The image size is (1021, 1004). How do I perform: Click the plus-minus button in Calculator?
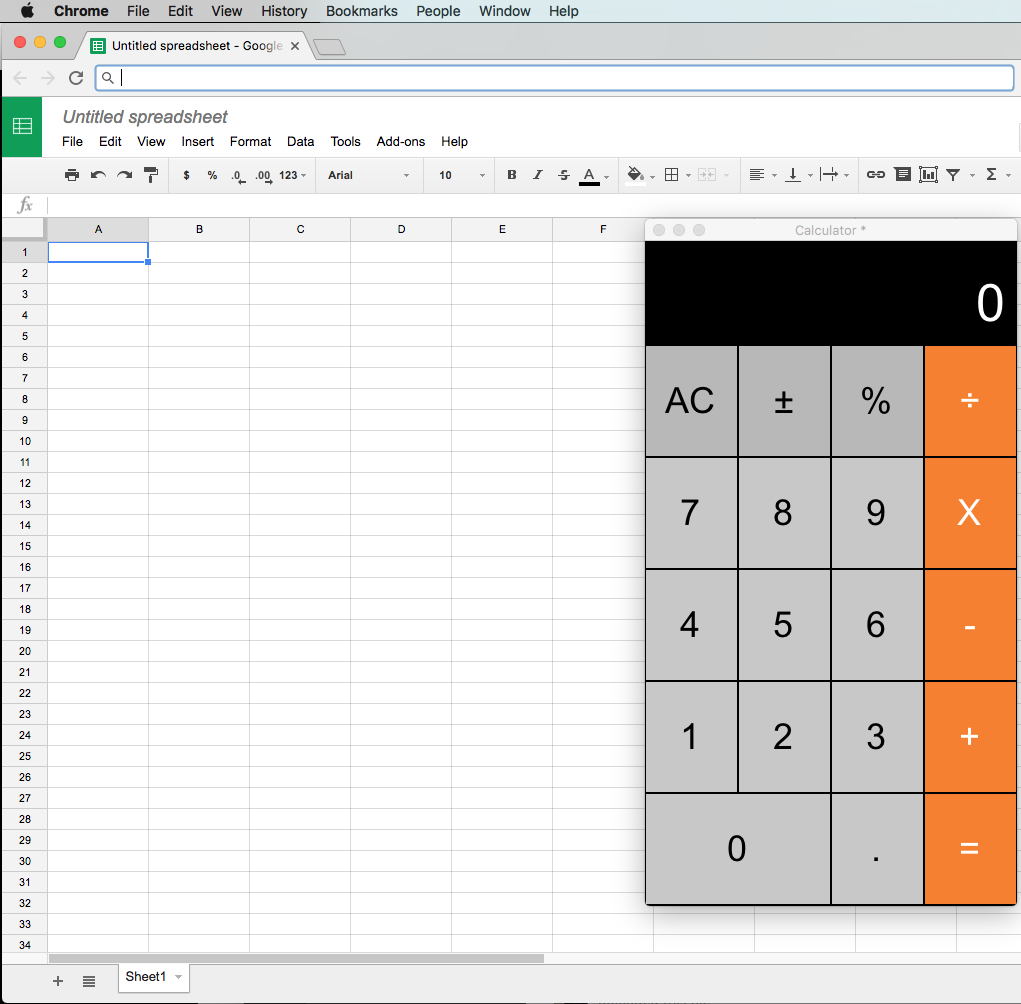784,401
